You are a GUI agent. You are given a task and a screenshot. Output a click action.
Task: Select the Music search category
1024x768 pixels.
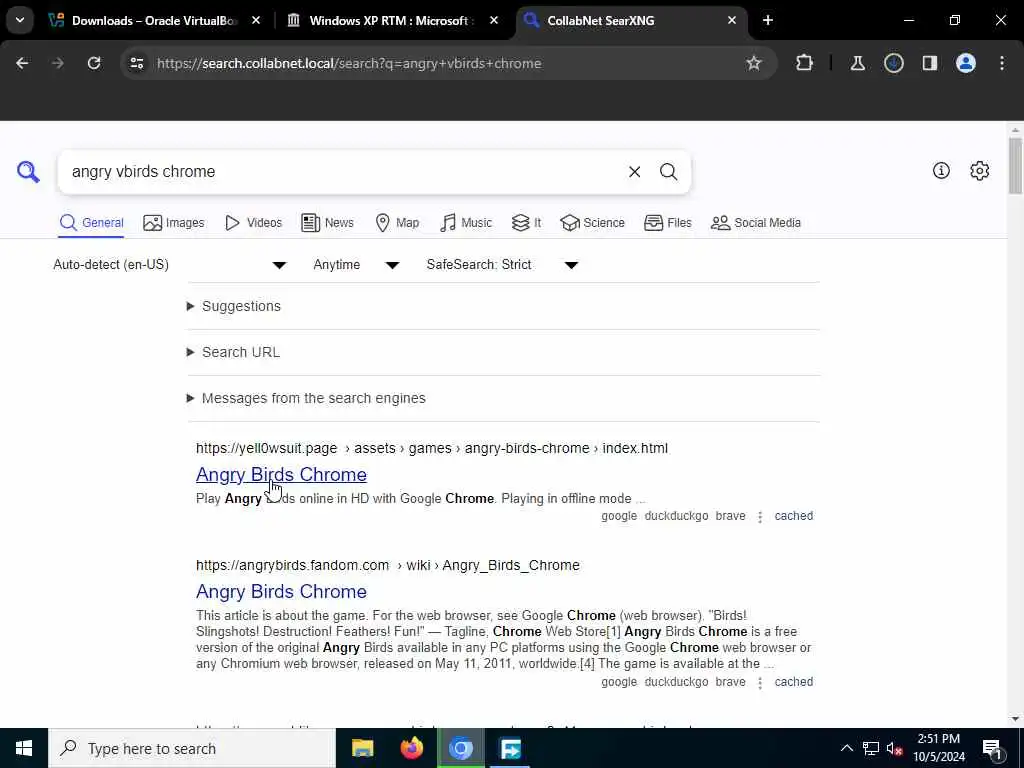pyautogui.click(x=466, y=223)
